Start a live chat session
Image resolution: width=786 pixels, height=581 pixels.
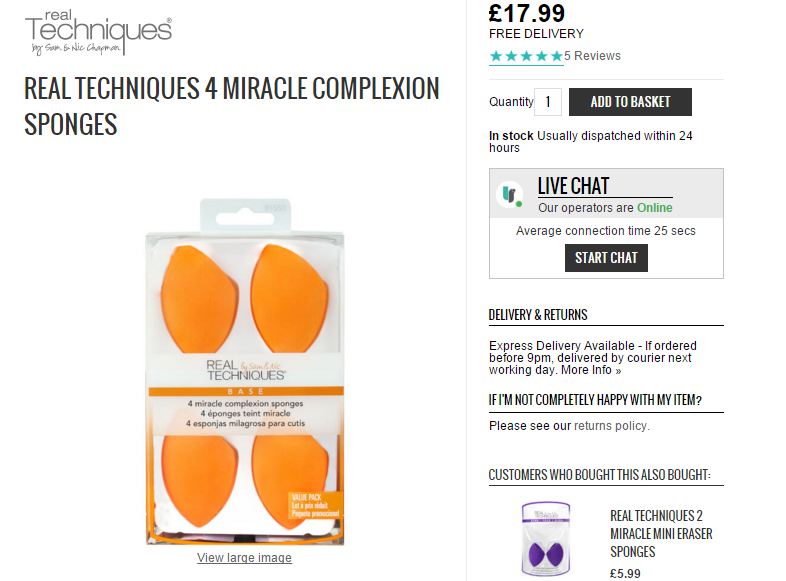tap(606, 258)
